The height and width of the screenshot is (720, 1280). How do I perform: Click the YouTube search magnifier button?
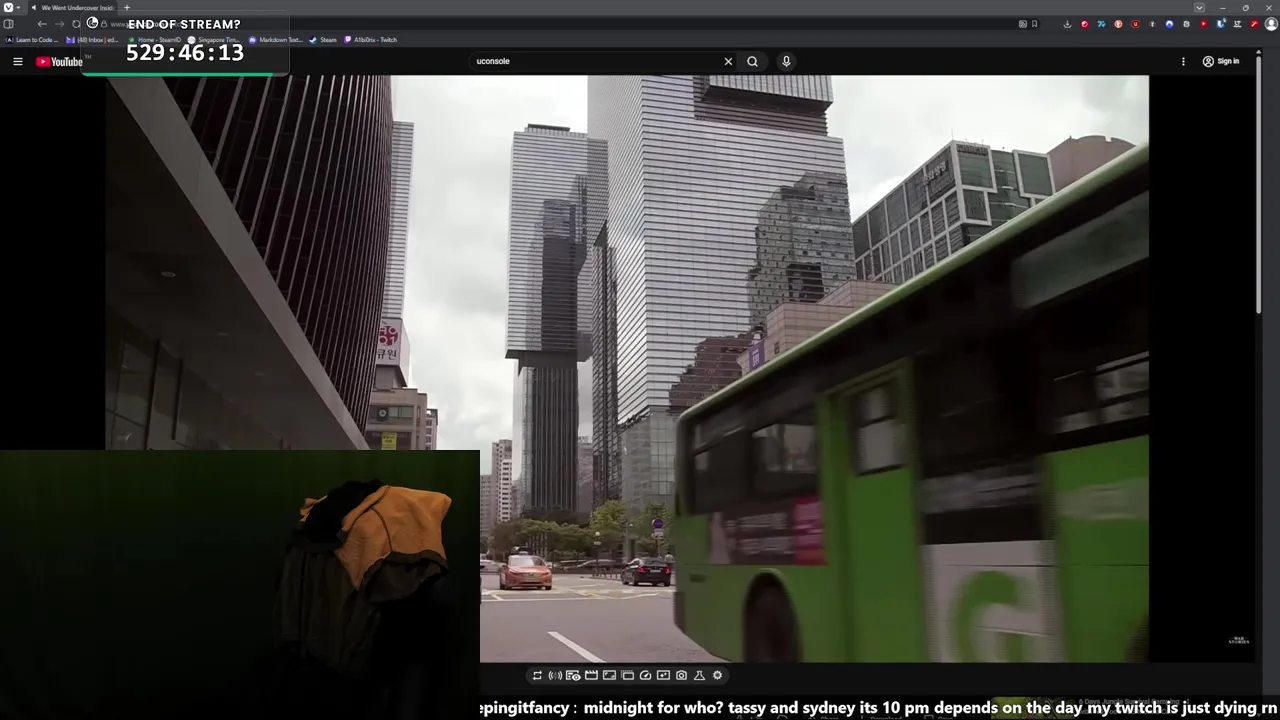click(x=753, y=61)
